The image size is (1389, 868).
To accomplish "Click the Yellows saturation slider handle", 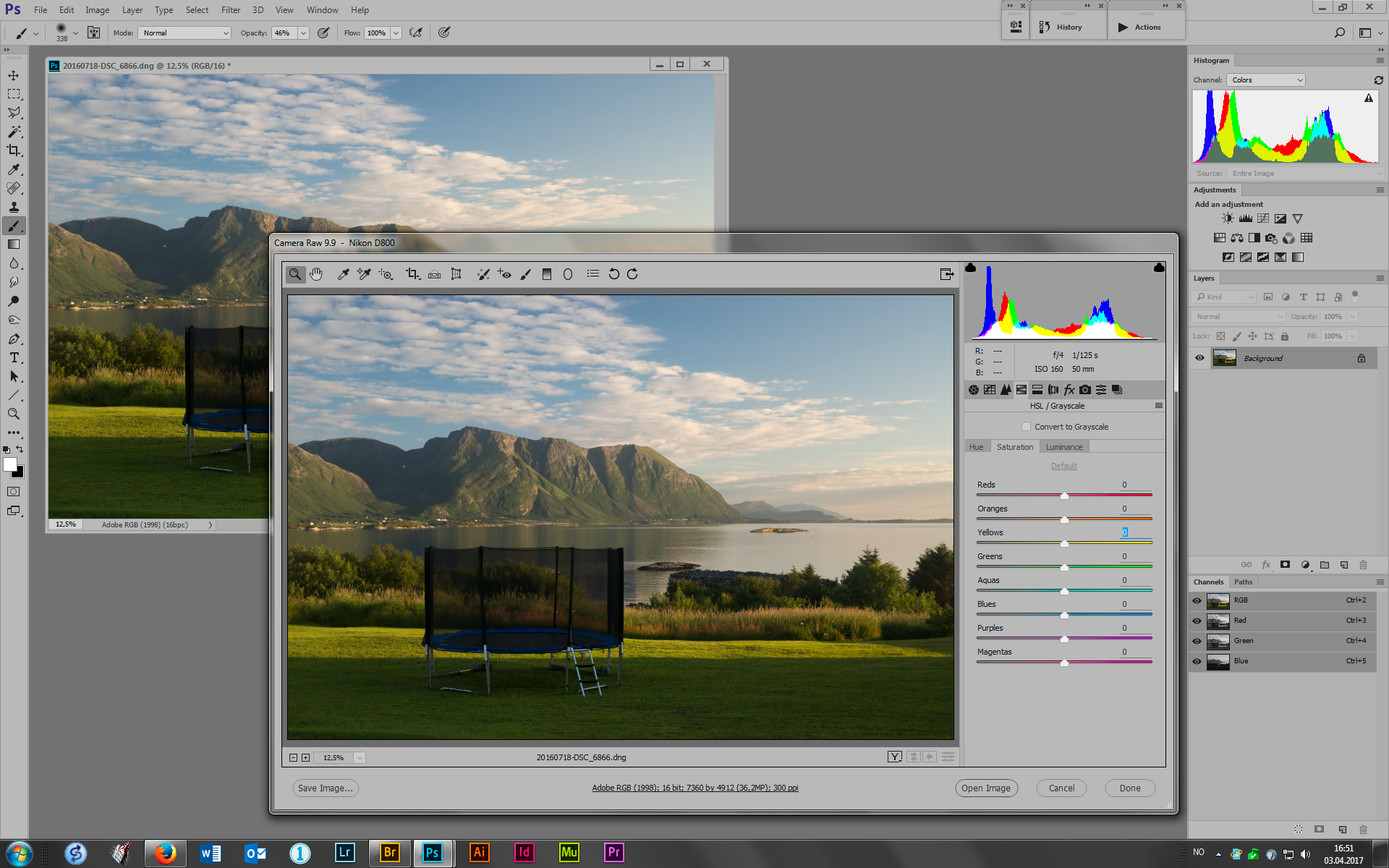I will [1064, 543].
